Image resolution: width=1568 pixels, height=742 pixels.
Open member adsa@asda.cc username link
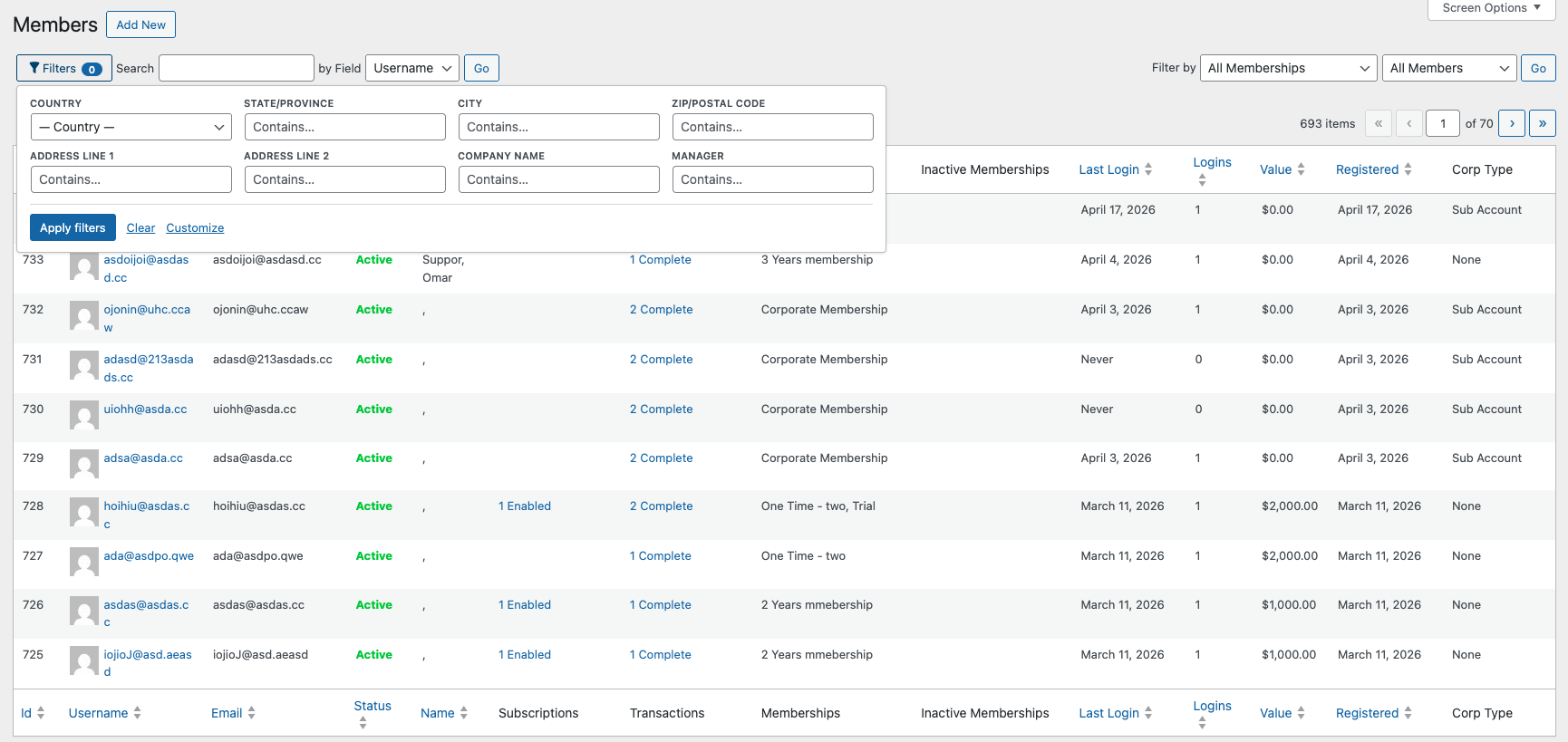pos(143,458)
